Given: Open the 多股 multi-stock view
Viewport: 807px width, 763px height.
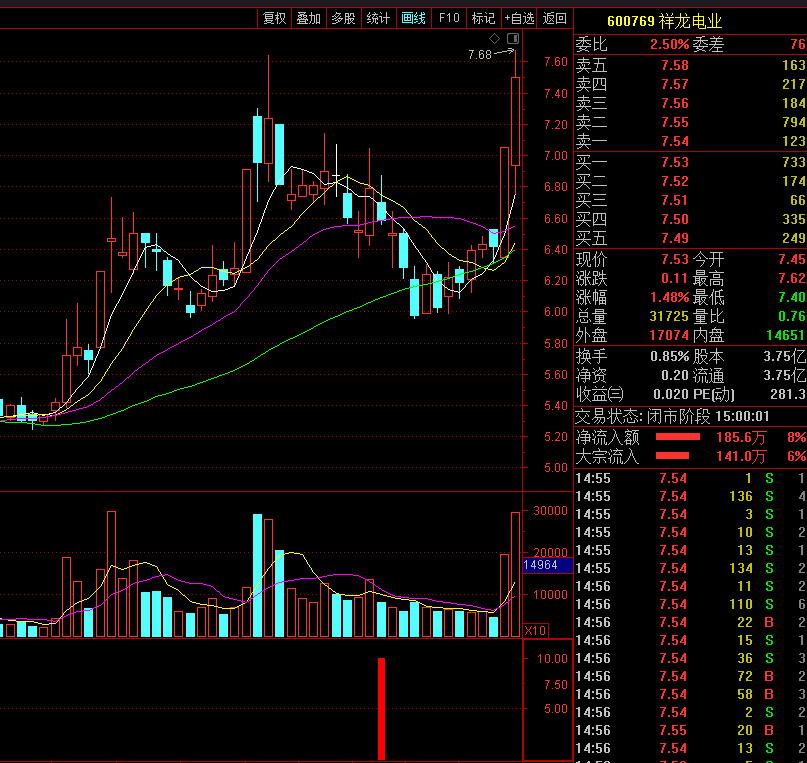Looking at the screenshot, I should (343, 19).
